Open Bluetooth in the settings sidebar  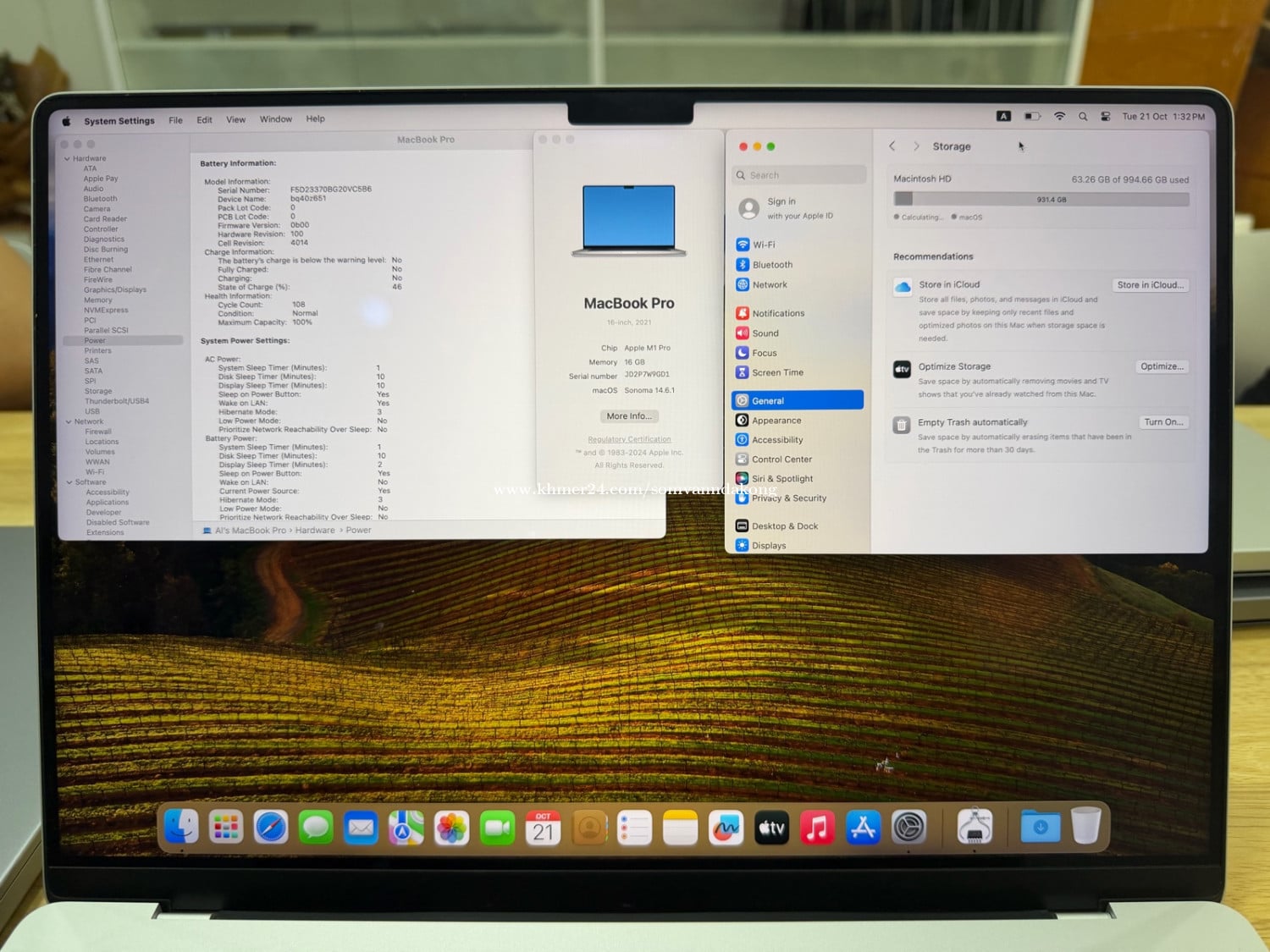[771, 265]
